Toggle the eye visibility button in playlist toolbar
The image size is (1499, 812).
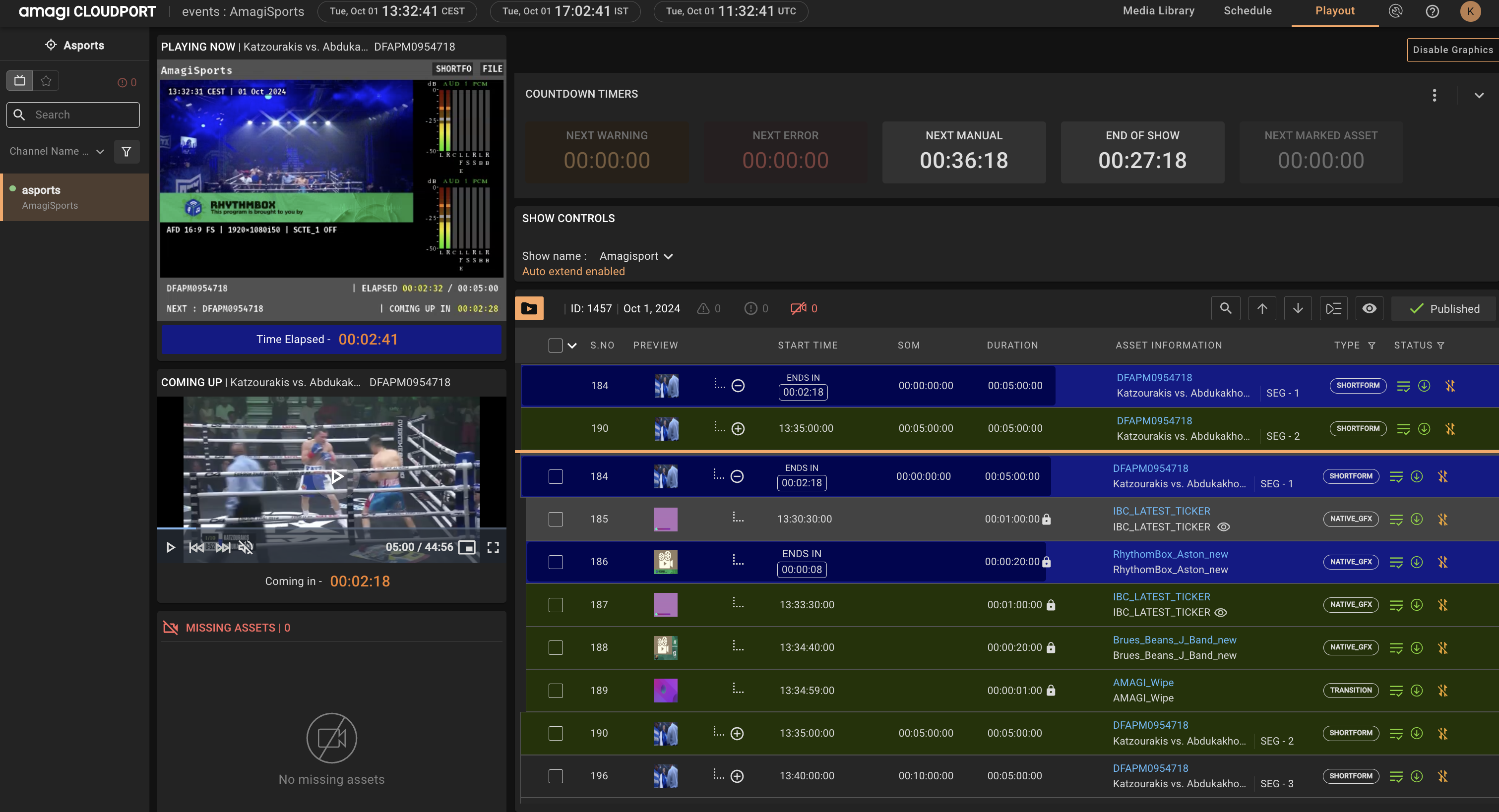coord(1369,308)
